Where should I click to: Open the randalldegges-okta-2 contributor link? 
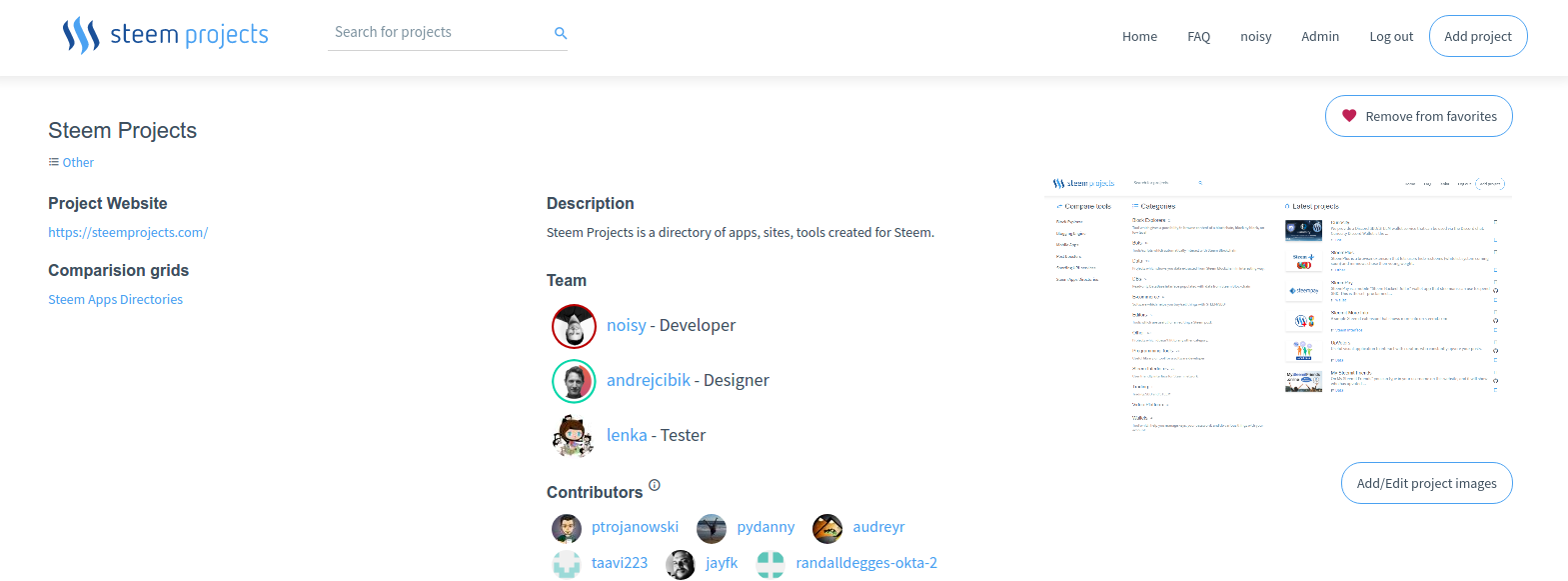point(866,563)
